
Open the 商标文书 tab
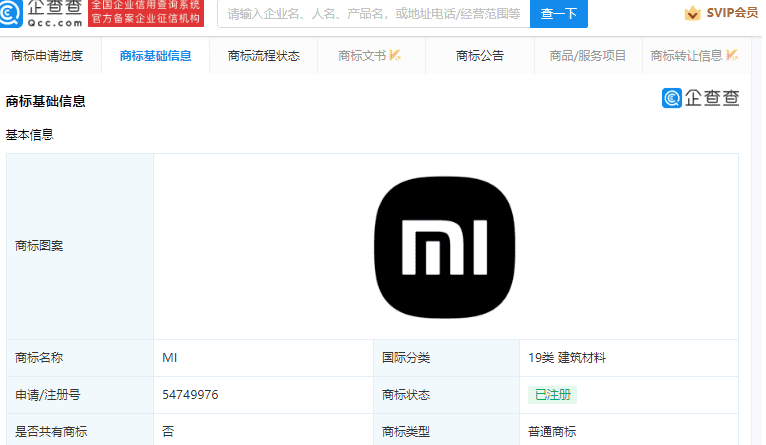370,56
